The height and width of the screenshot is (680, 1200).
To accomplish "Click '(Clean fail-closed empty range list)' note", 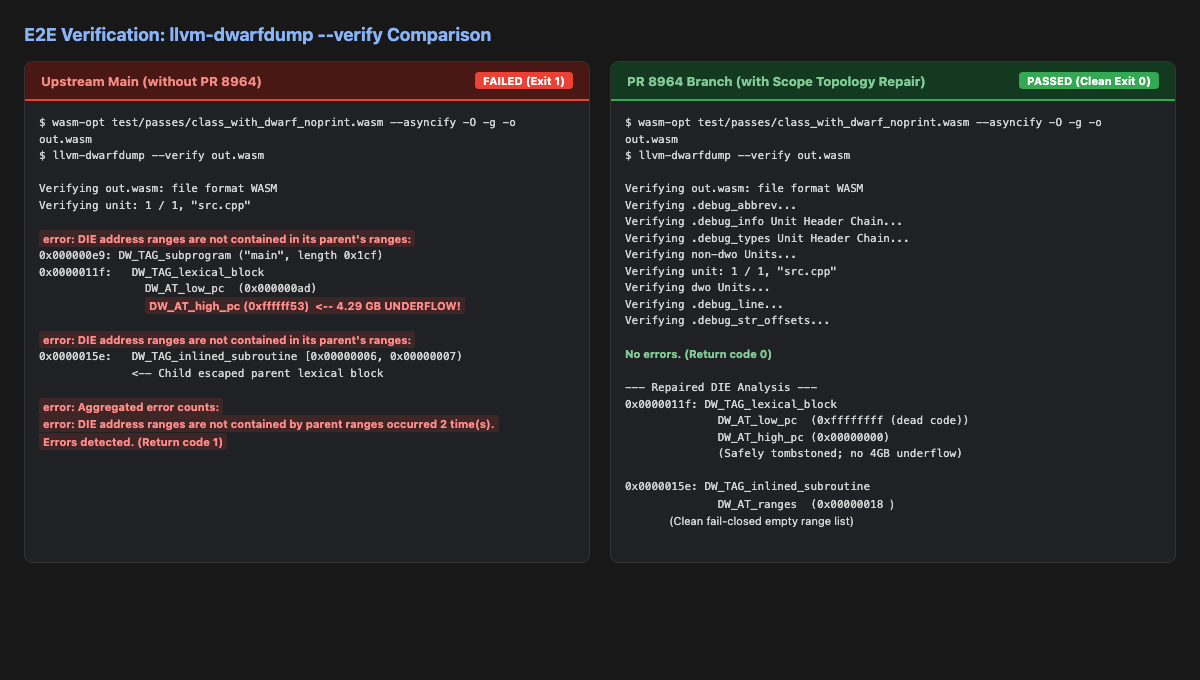I will 761,521.
